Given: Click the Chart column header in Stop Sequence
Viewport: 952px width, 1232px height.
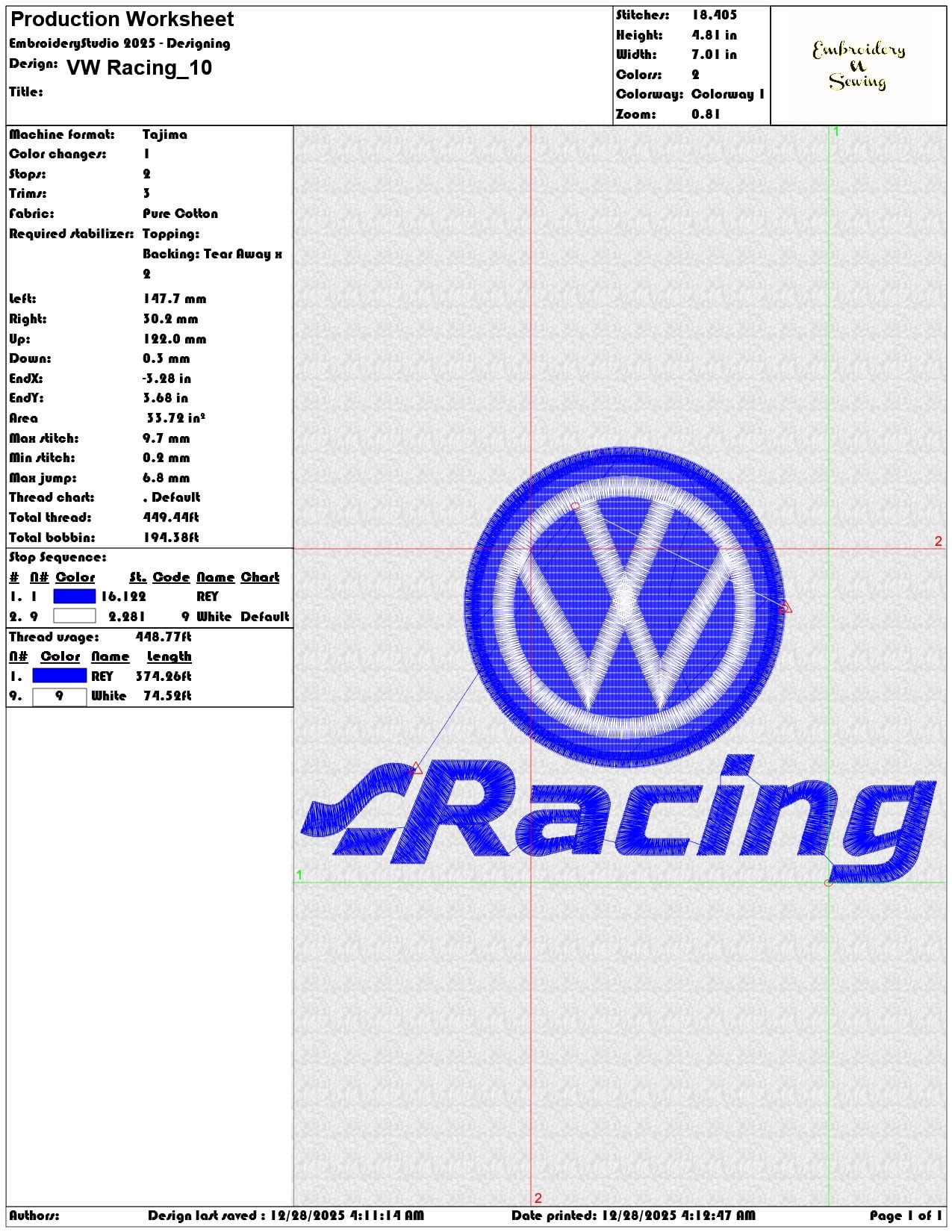Looking at the screenshot, I should [x=260, y=577].
